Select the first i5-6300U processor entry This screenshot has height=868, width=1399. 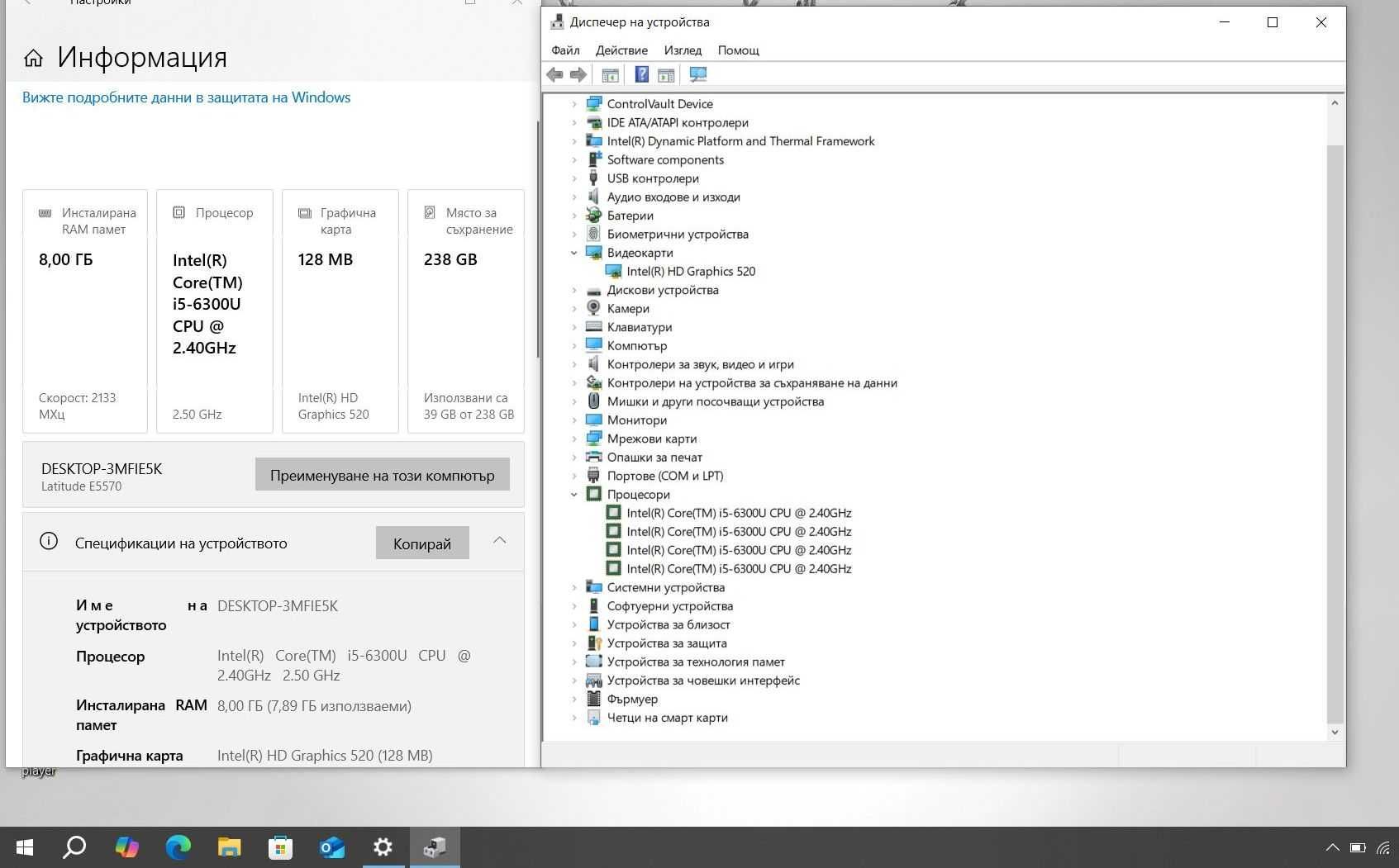click(x=739, y=513)
